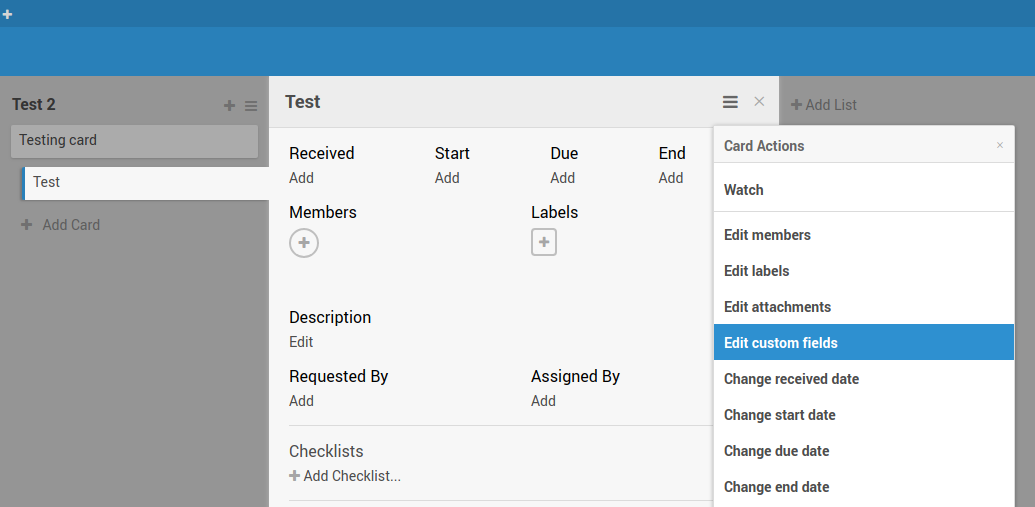The width and height of the screenshot is (1035, 507).
Task: Click the square add label plus button
Action: [x=544, y=242]
